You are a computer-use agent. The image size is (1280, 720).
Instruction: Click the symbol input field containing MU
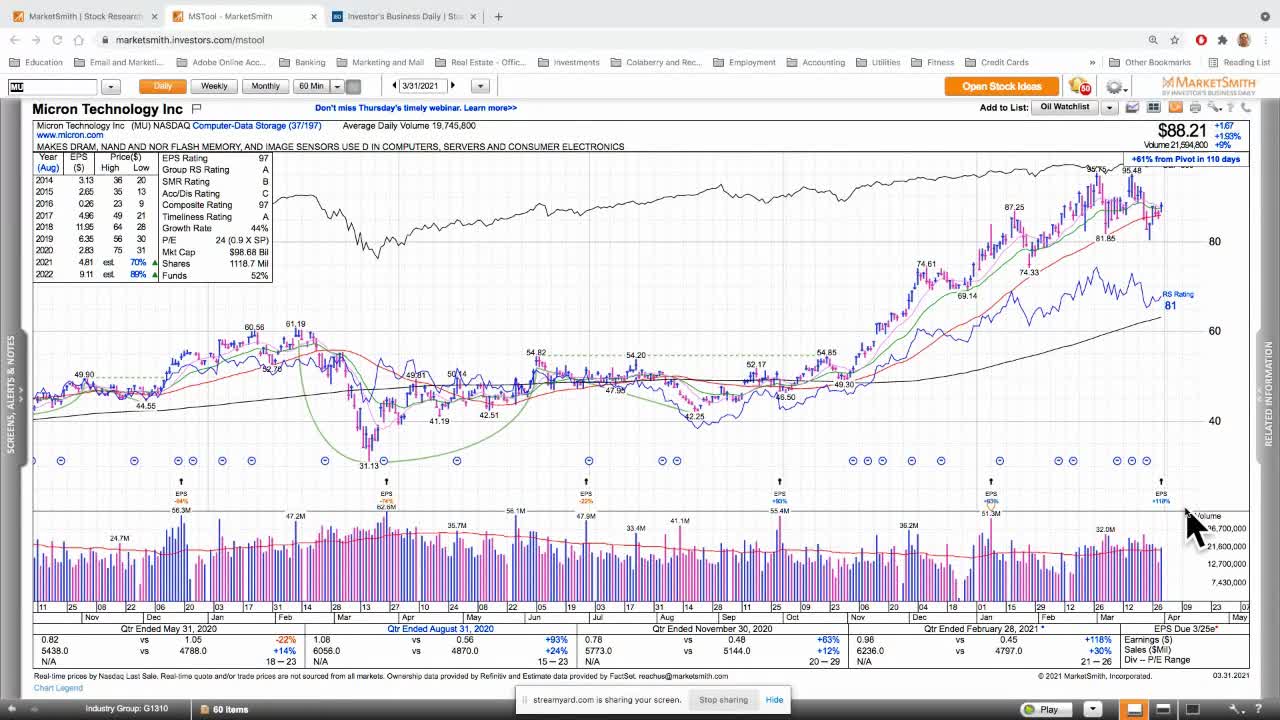tap(54, 87)
